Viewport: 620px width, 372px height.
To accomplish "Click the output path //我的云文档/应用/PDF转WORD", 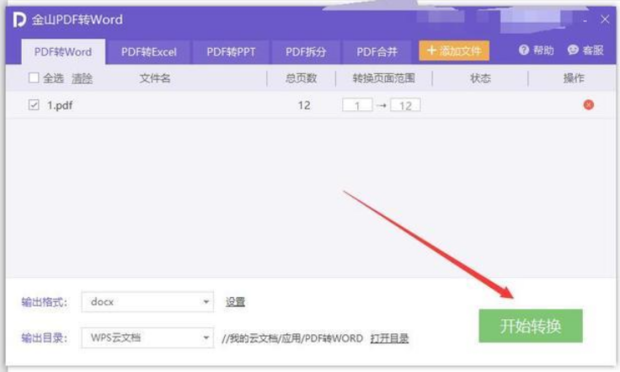I will pos(292,338).
